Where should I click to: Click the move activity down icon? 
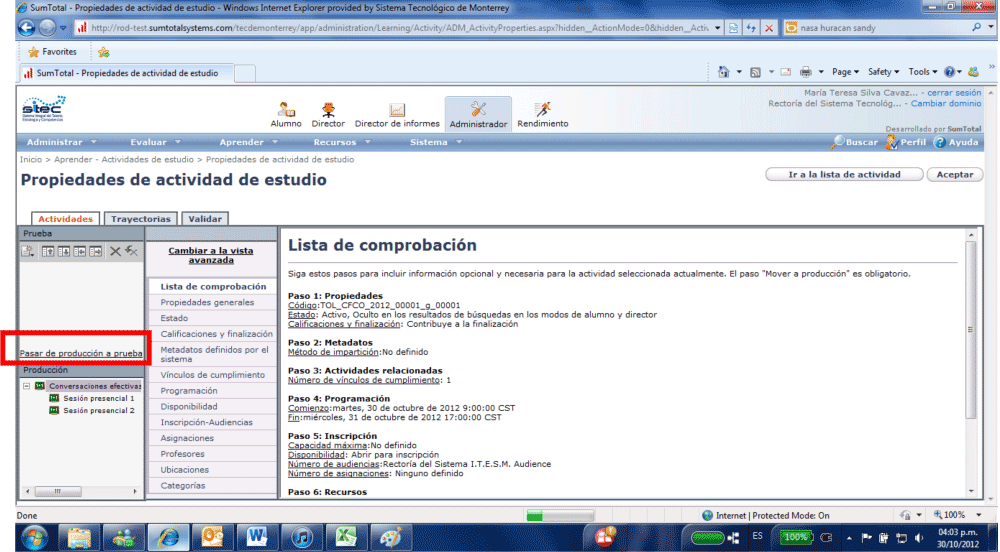point(64,251)
